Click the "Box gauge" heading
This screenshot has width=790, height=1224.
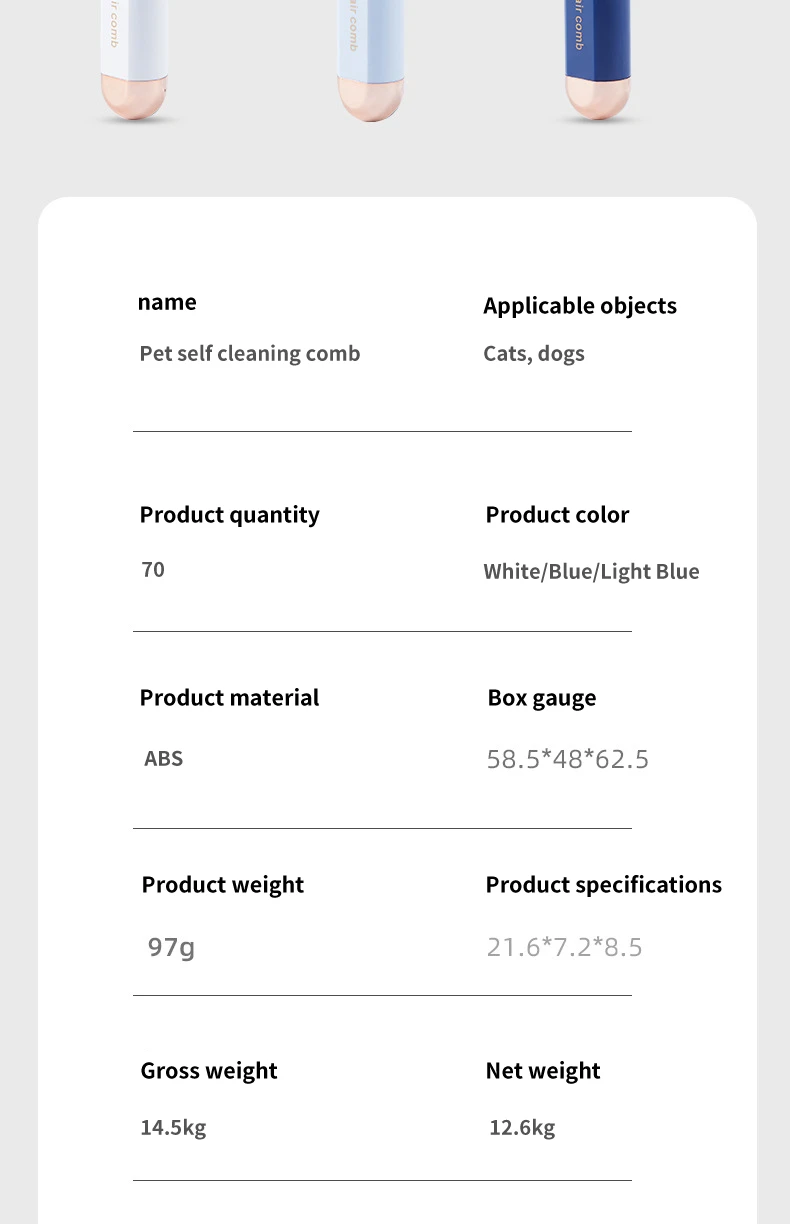click(x=541, y=698)
